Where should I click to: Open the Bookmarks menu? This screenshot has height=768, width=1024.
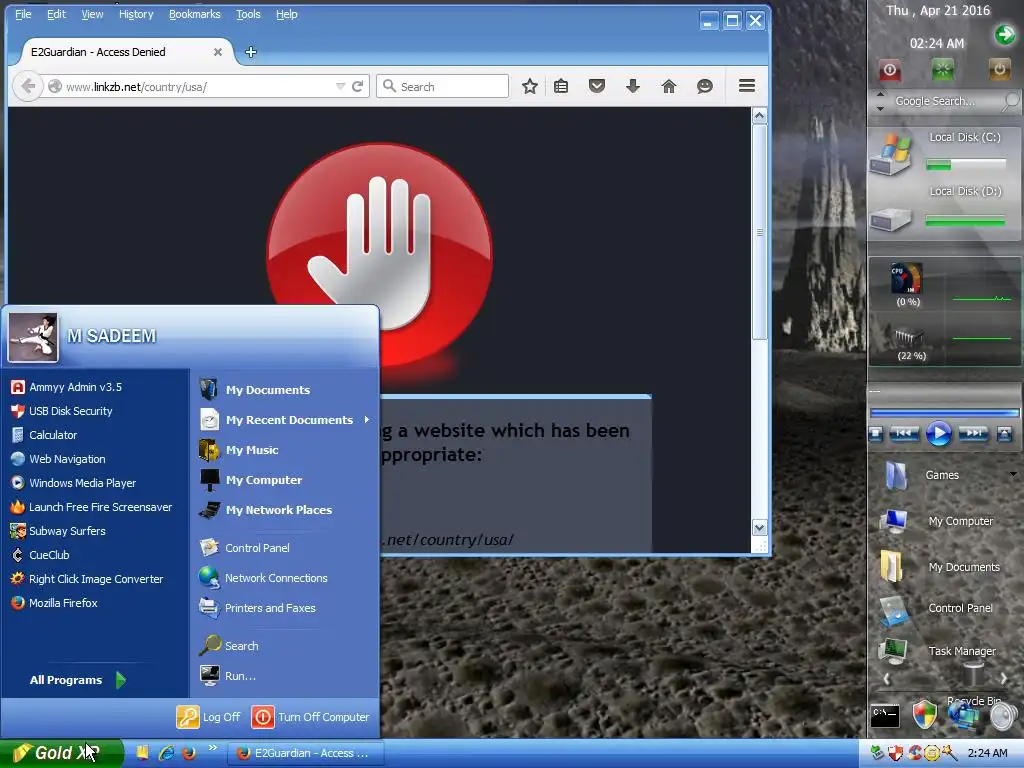pos(195,14)
